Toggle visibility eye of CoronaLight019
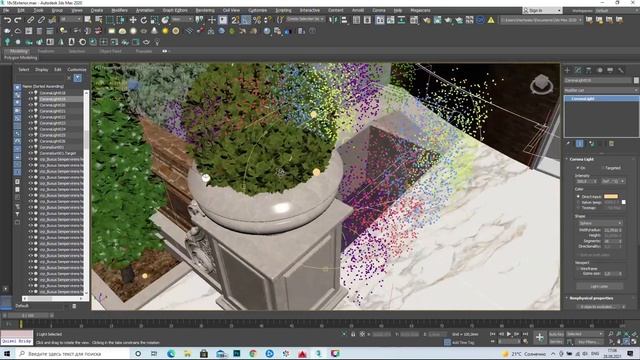The height and width of the screenshot is (360, 640). (30, 99)
